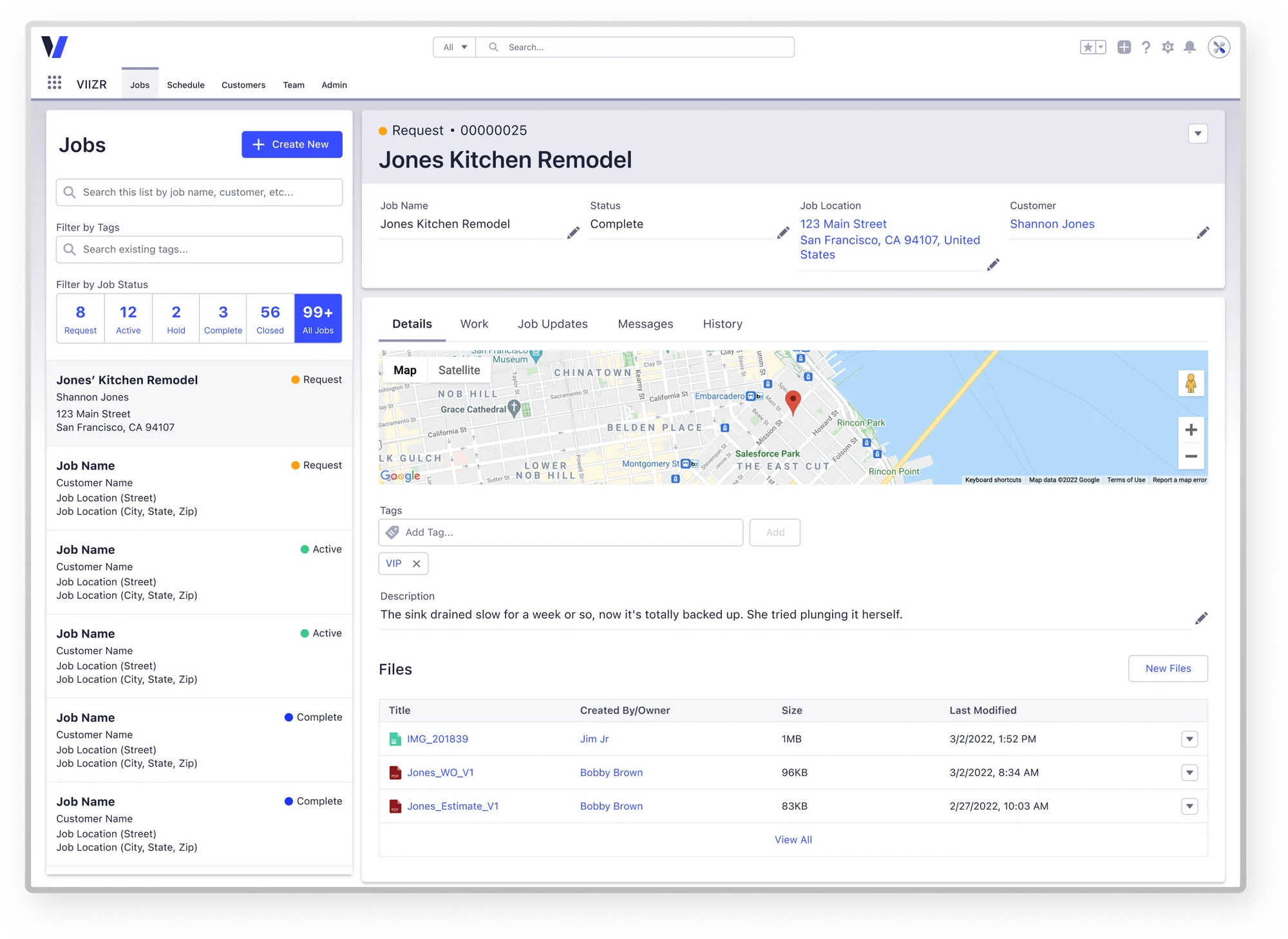Screen dimensions: 1288x939
Task: Open the notifications bell
Action: (1190, 47)
